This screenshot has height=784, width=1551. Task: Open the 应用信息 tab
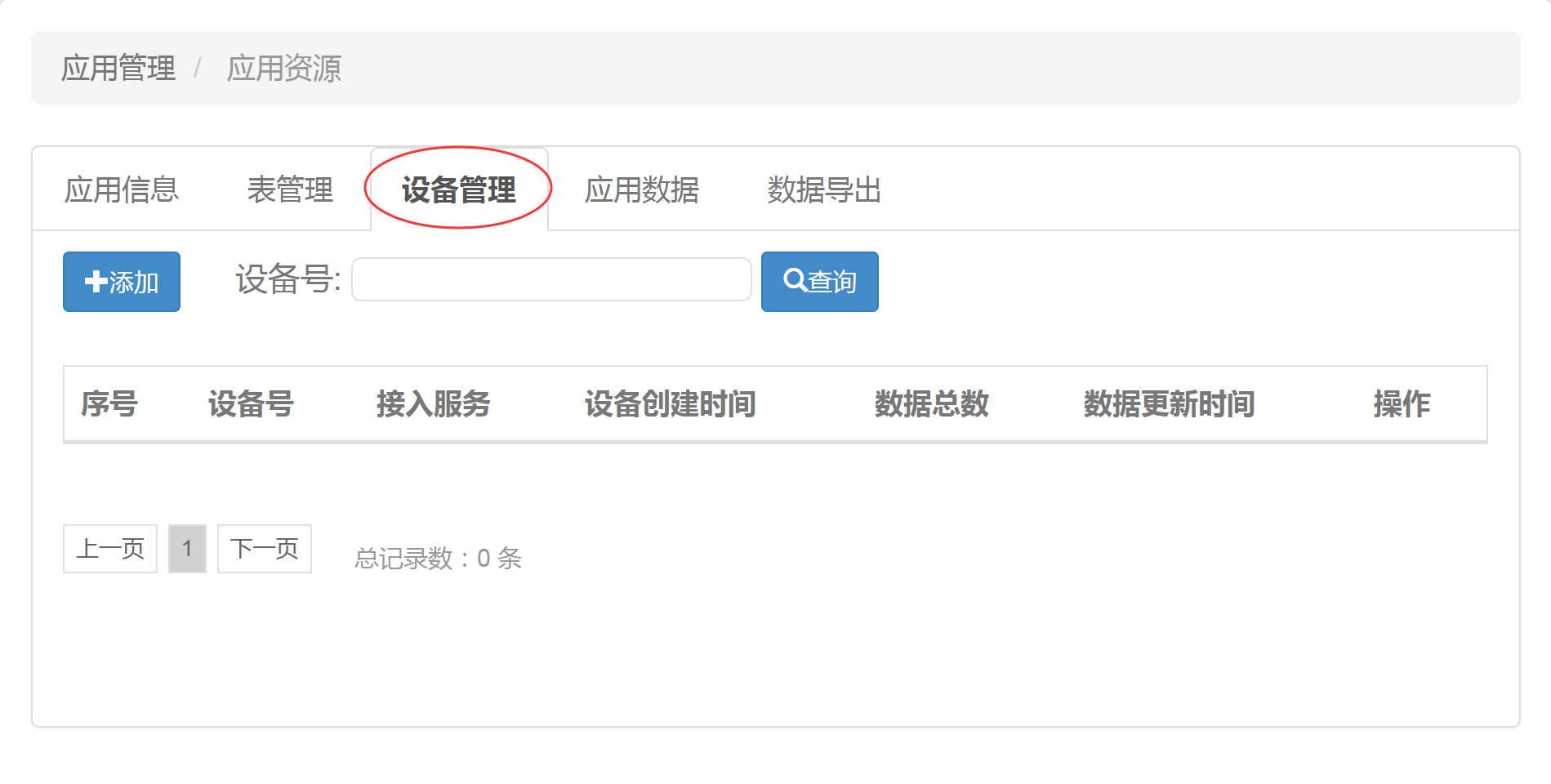pos(122,189)
